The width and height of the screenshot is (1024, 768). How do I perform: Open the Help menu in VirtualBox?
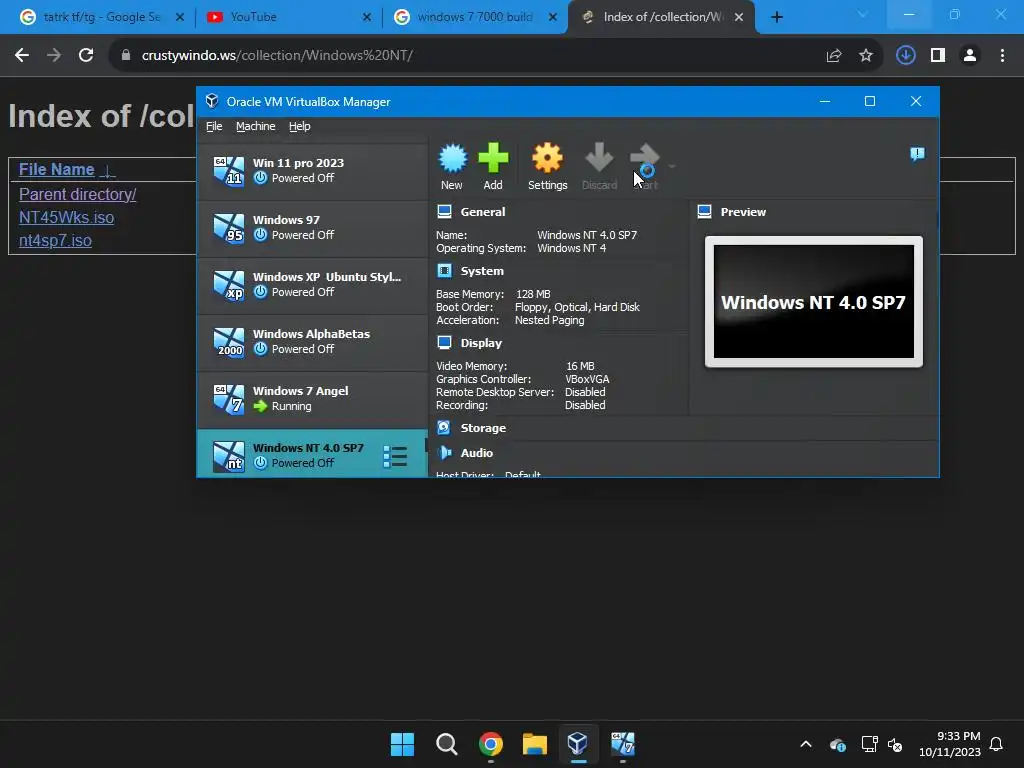pyautogui.click(x=300, y=126)
